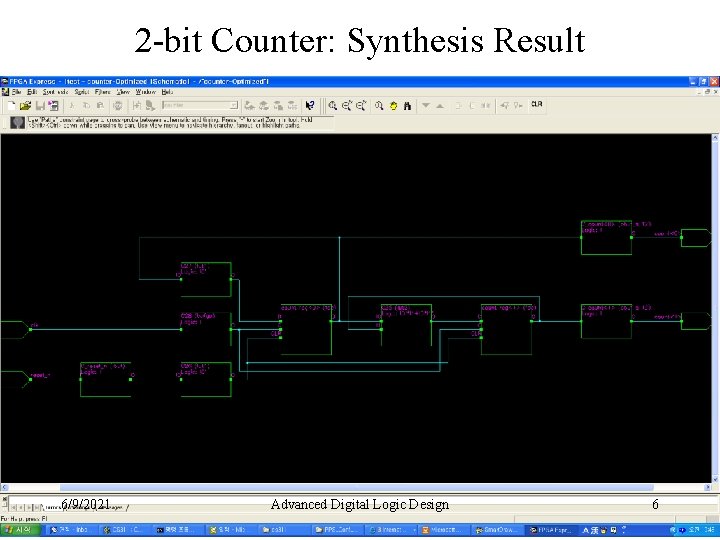Viewport: 720px width, 540px height.
Task: Click the CLR toolbar button
Action: (537, 104)
